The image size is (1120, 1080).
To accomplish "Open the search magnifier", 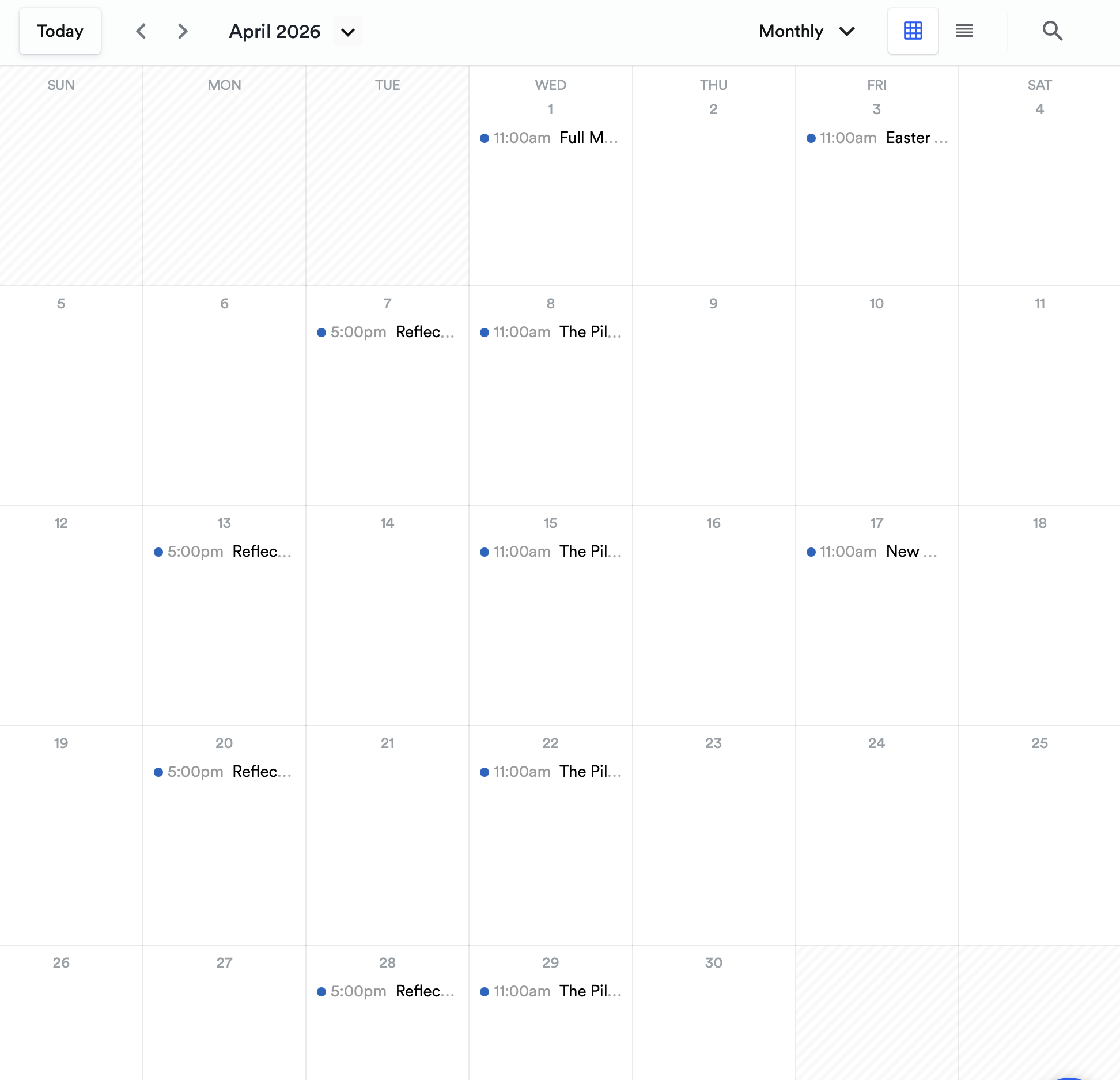I will coord(1052,31).
